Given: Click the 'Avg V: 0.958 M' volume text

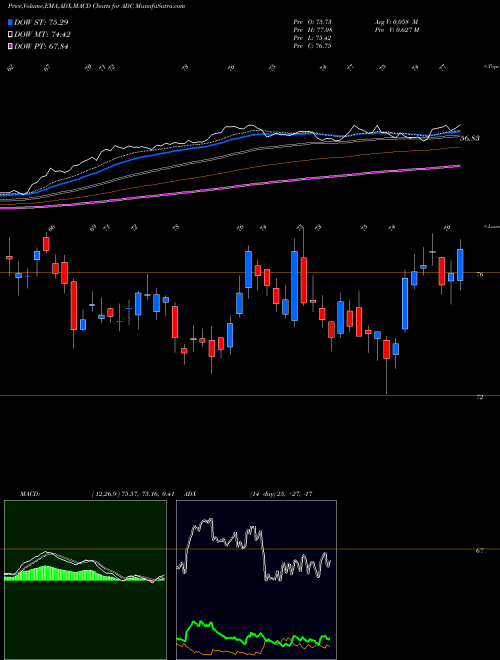Looking at the screenshot, I should point(396,22).
